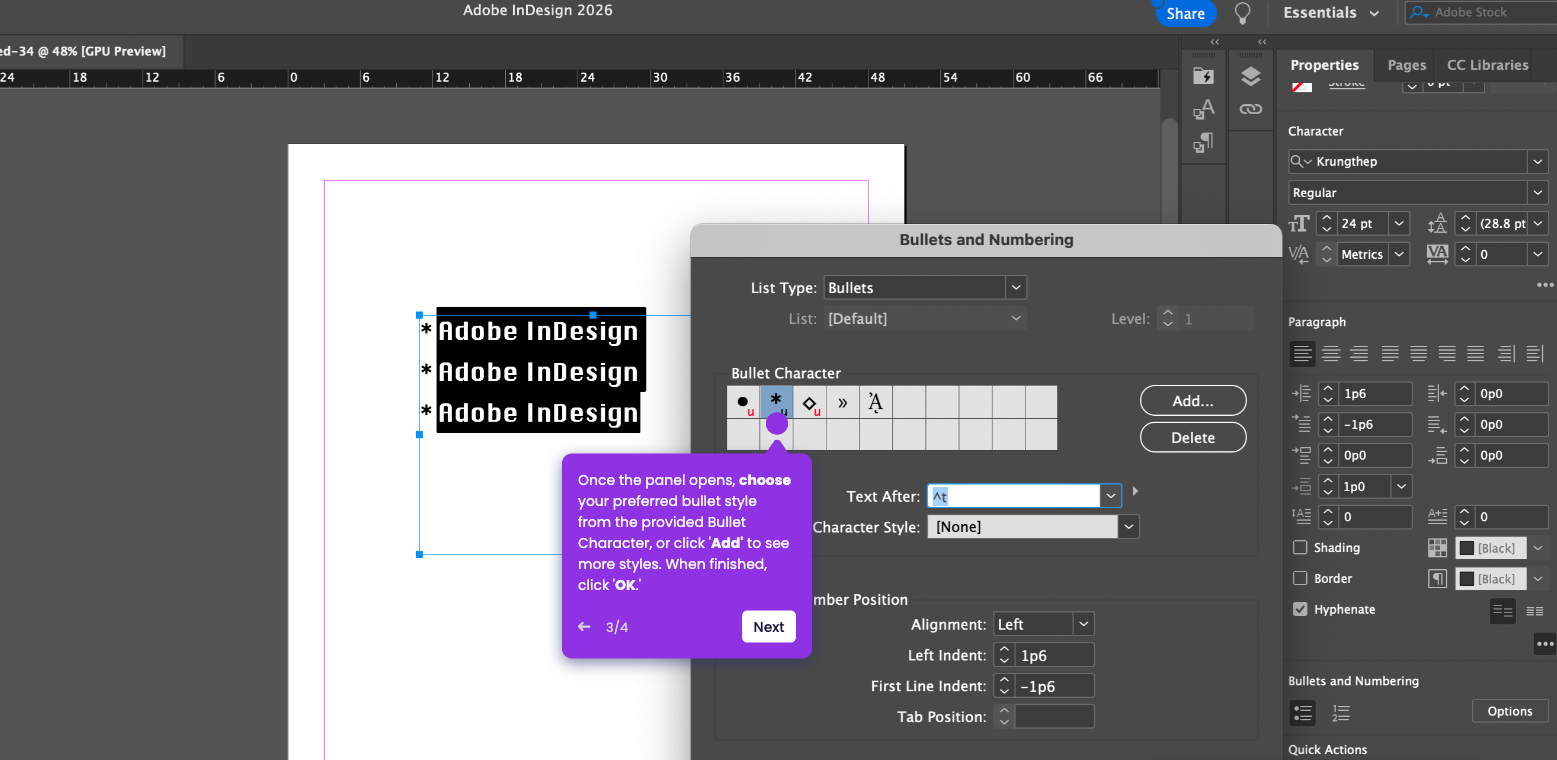Viewport: 1557px width, 760px height.
Task: Open the Paragraph Styles panel icon
Action: tap(1204, 143)
